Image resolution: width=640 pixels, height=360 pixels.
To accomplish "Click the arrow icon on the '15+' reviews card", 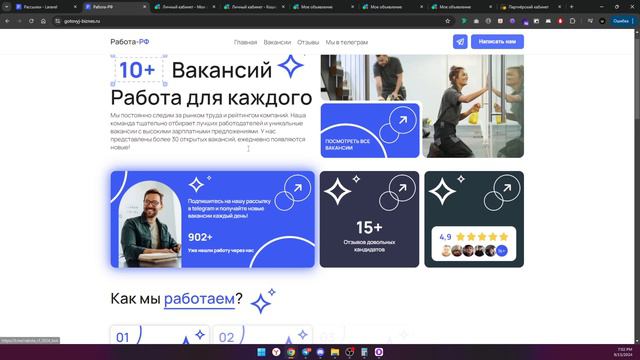I will click(402, 188).
